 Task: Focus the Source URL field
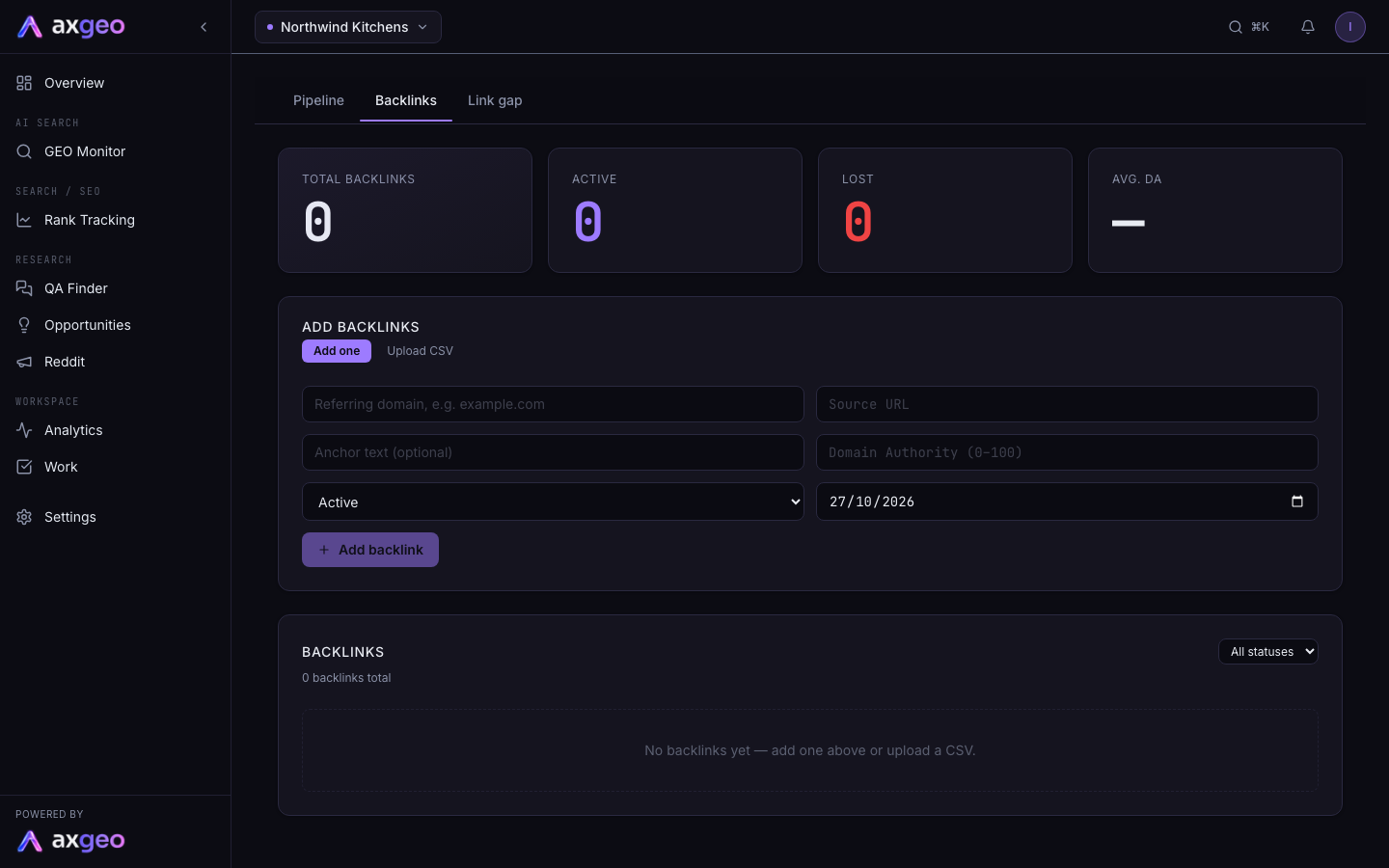[1067, 404]
